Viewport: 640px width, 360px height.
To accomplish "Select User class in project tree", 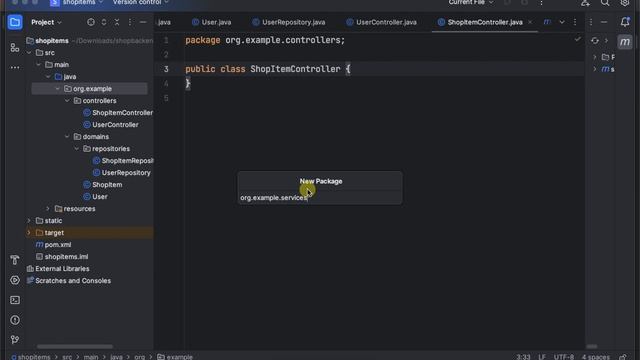I will [x=96, y=197].
